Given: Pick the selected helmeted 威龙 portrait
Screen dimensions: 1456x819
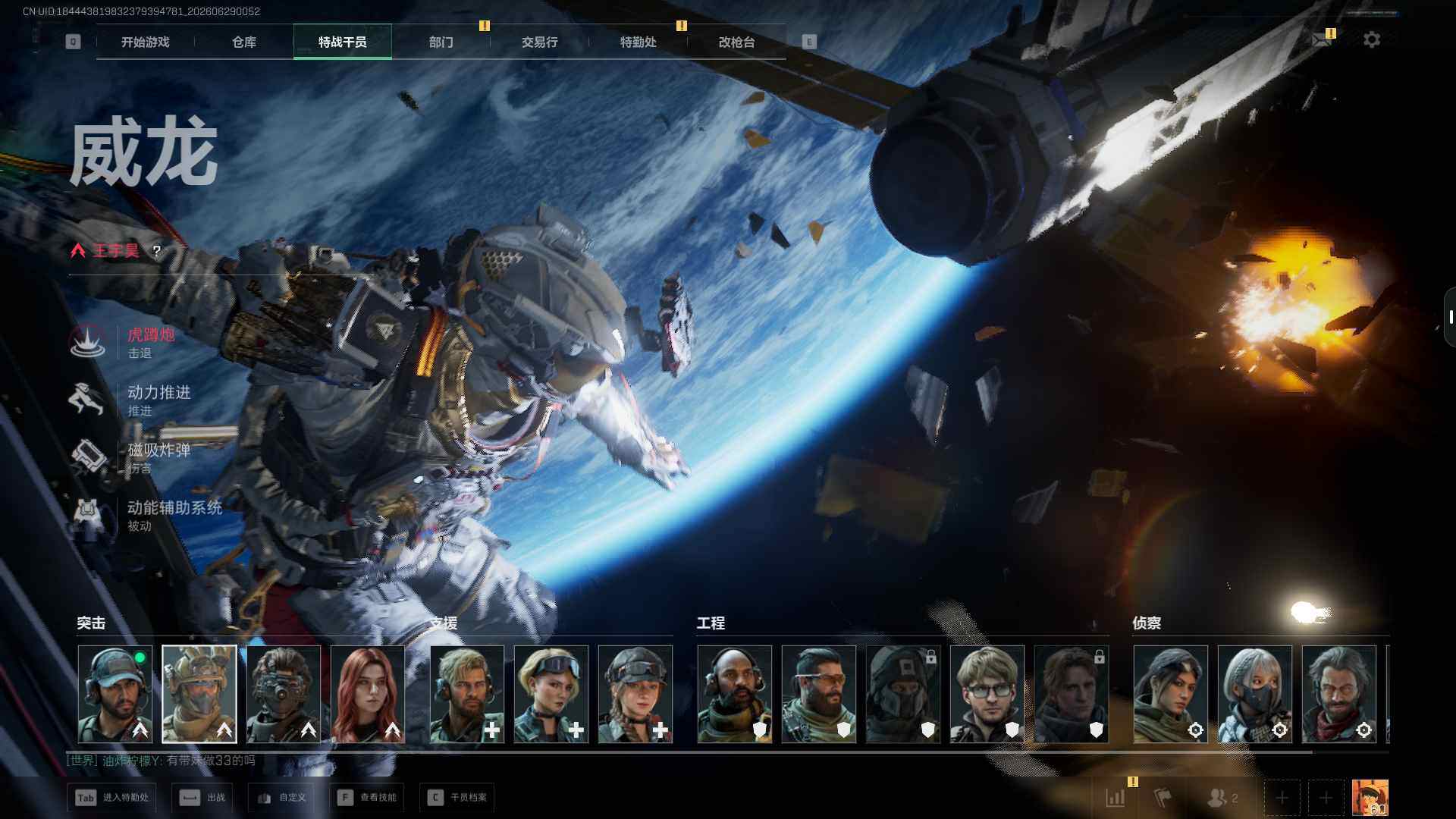Looking at the screenshot, I should coord(199,694).
